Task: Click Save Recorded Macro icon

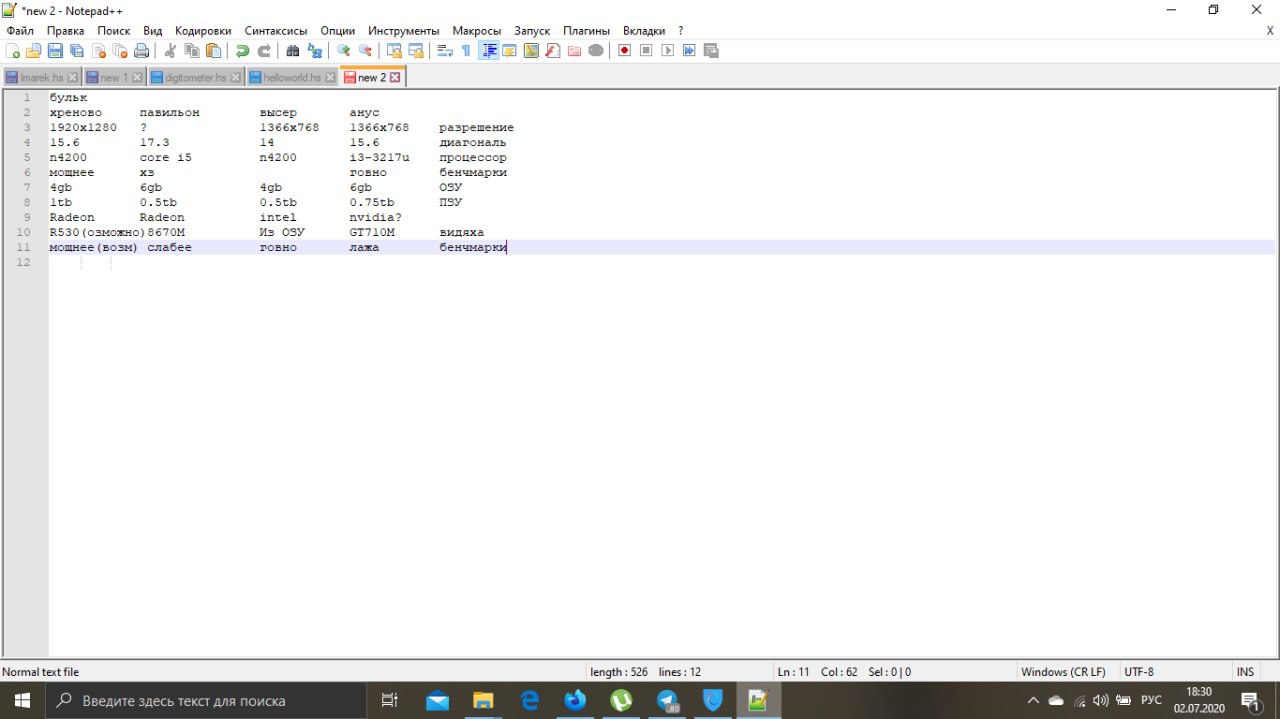Action: (x=711, y=51)
